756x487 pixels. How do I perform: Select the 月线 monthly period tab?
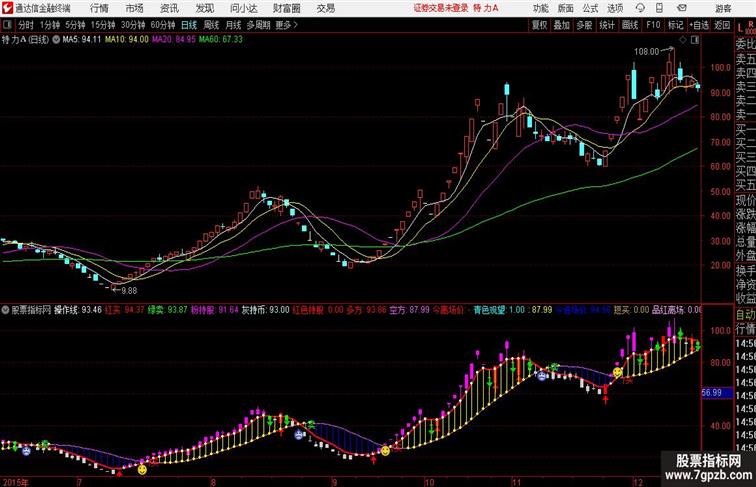(x=233, y=25)
